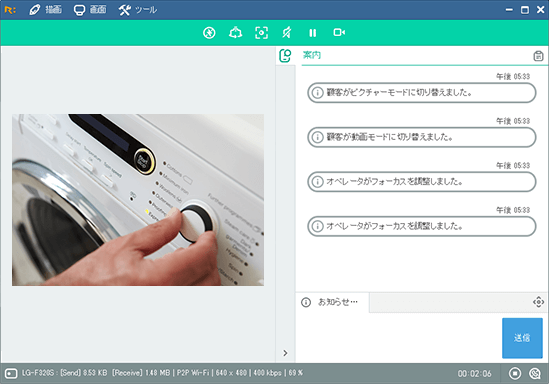Click the 400 kbps bitrate text
Image resolution: width=549 pixels, height=384 pixels.
tap(267, 373)
